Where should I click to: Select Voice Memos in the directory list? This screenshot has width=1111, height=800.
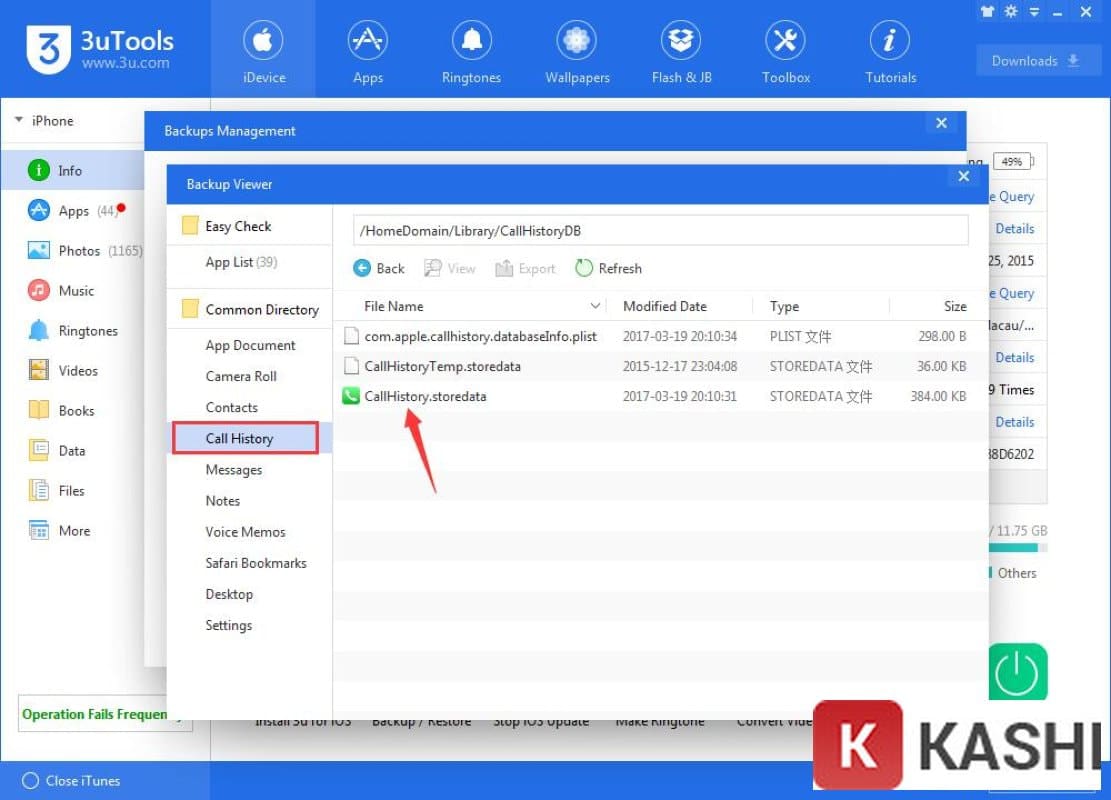(x=245, y=532)
